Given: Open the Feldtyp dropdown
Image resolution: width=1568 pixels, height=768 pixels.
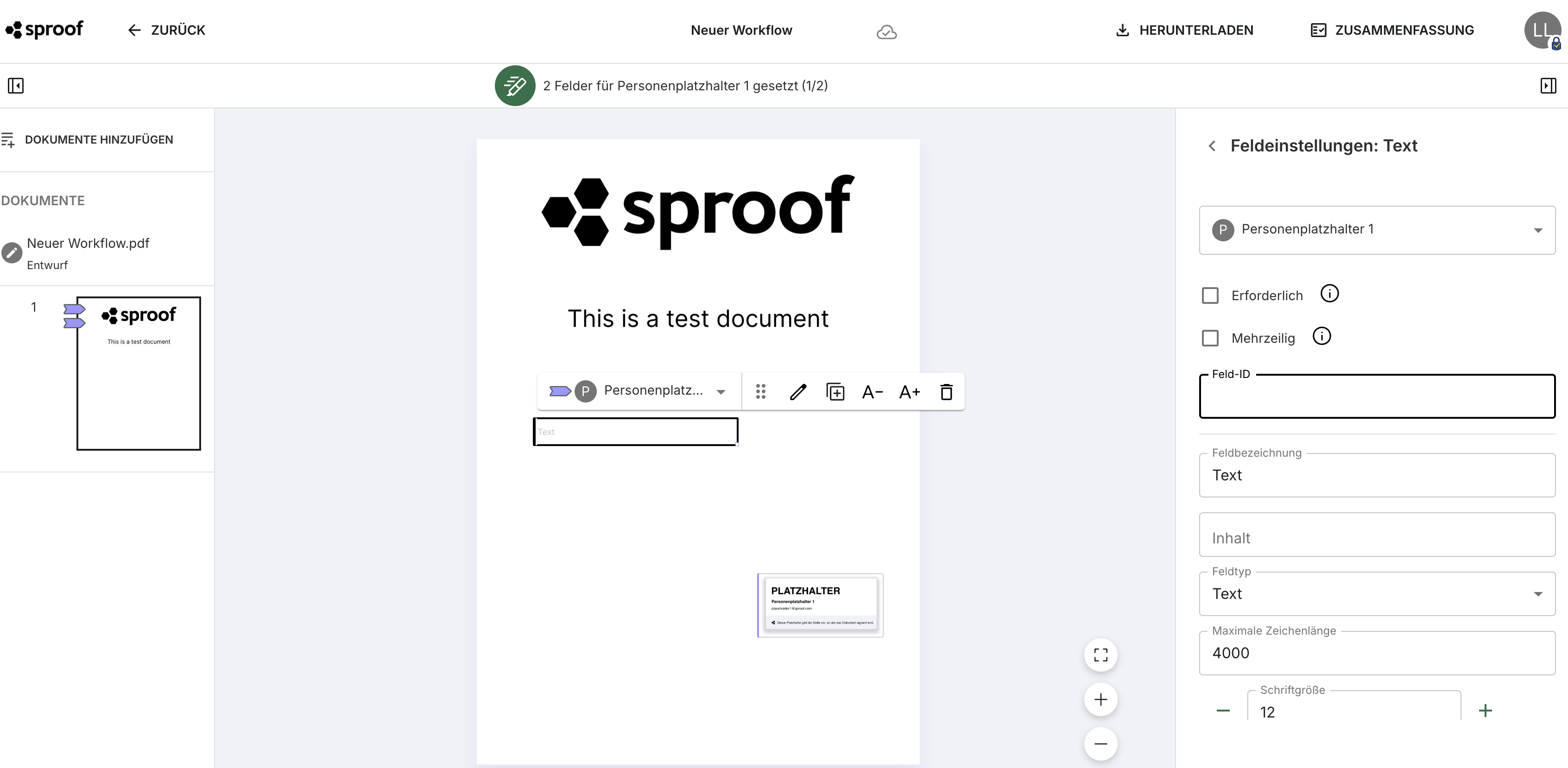Looking at the screenshot, I should coord(1377,594).
